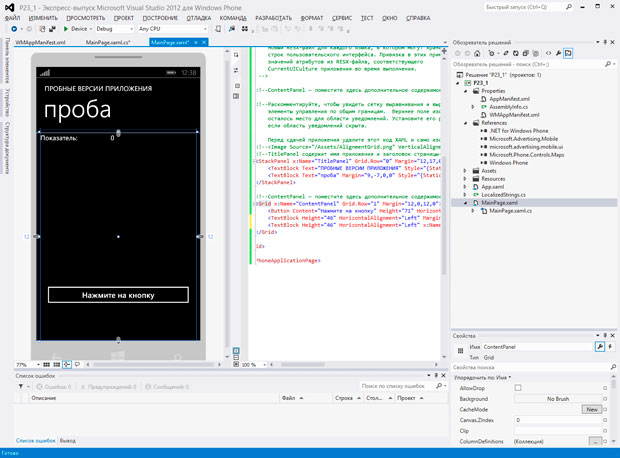Switch to the MainPage.xaml.cs tab
This screenshot has height=458, width=620.
[x=108, y=42]
